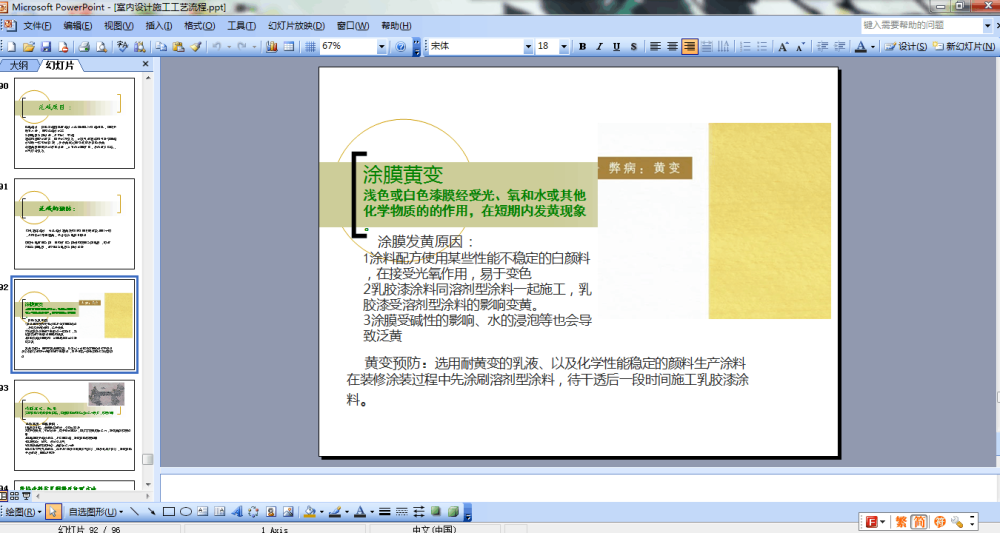This screenshot has width=1000, height=533.
Task: Click the Copy icon
Action: tap(161, 47)
